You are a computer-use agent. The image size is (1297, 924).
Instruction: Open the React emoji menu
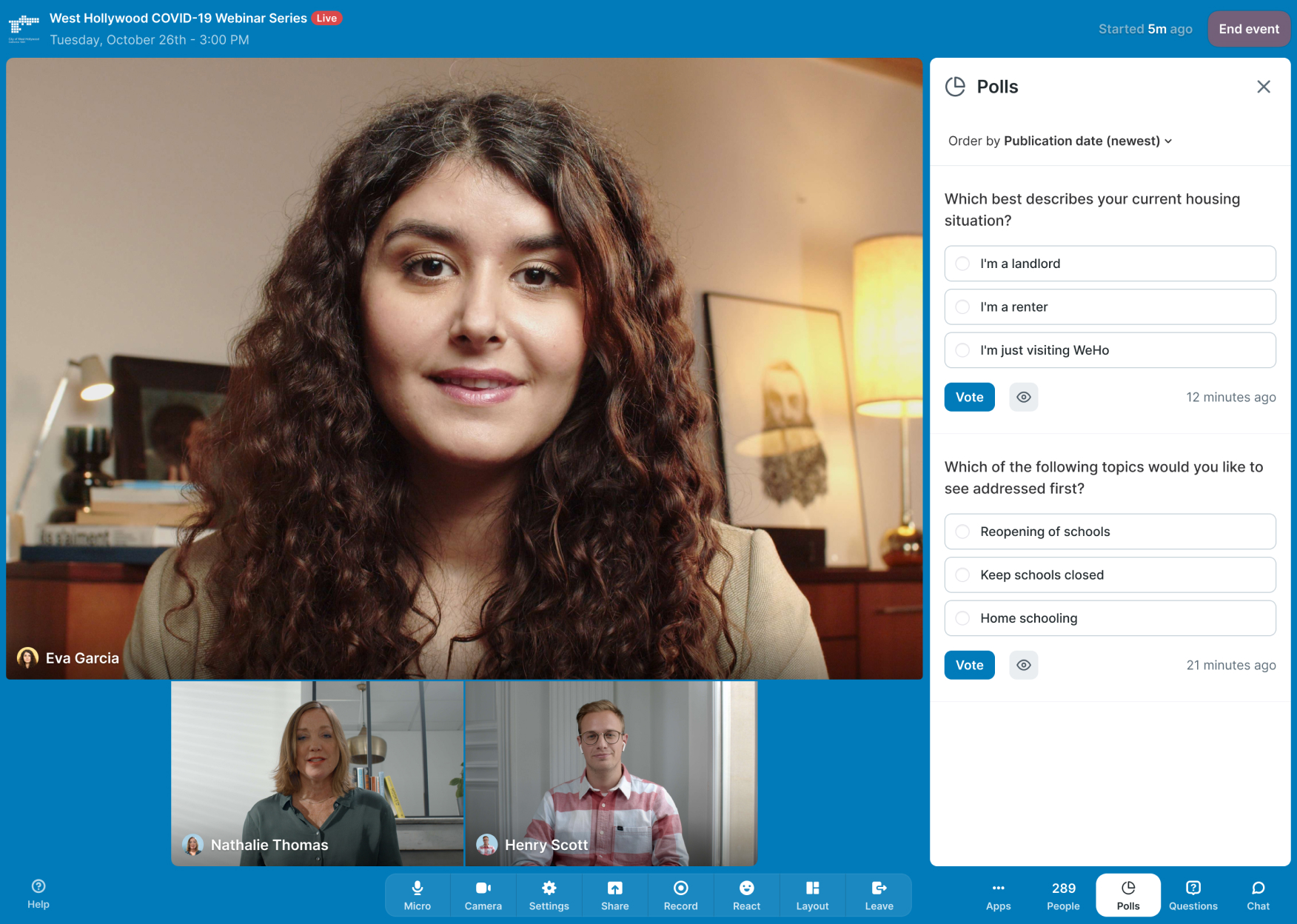pyautogui.click(x=746, y=895)
